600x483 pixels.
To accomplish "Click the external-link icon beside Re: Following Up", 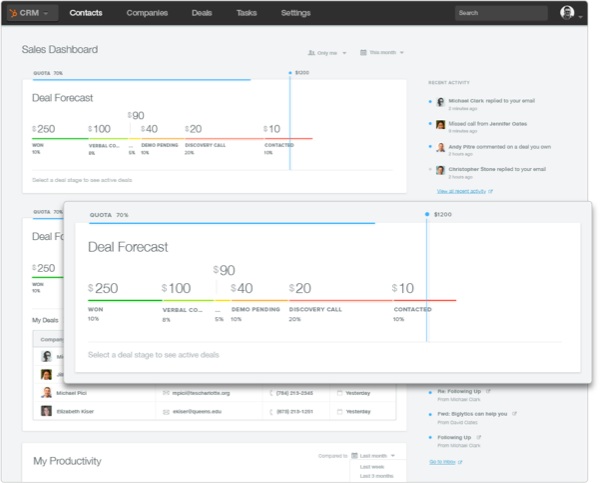I will (x=488, y=391).
